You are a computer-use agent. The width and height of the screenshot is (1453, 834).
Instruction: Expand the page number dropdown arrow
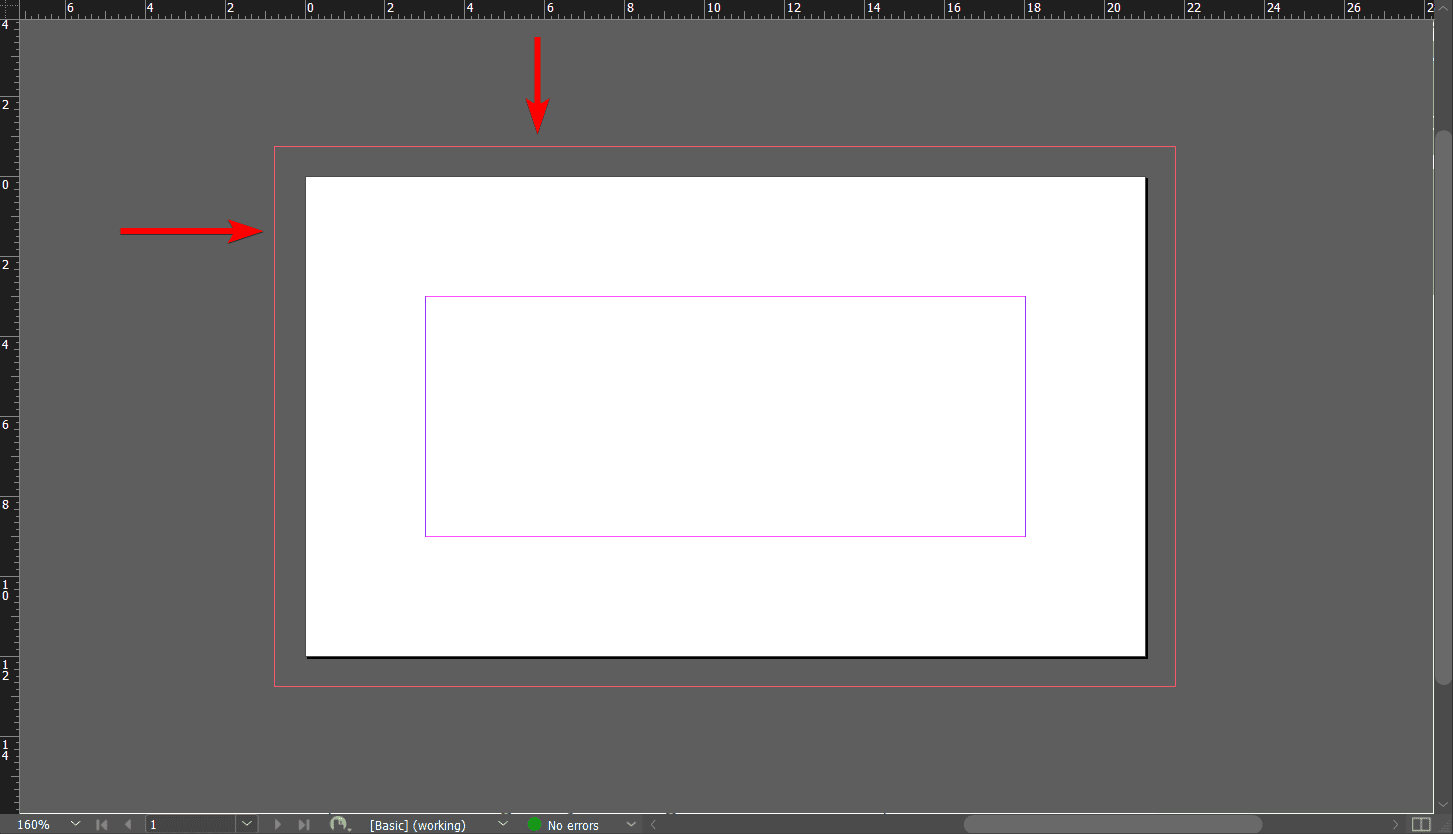point(247,824)
